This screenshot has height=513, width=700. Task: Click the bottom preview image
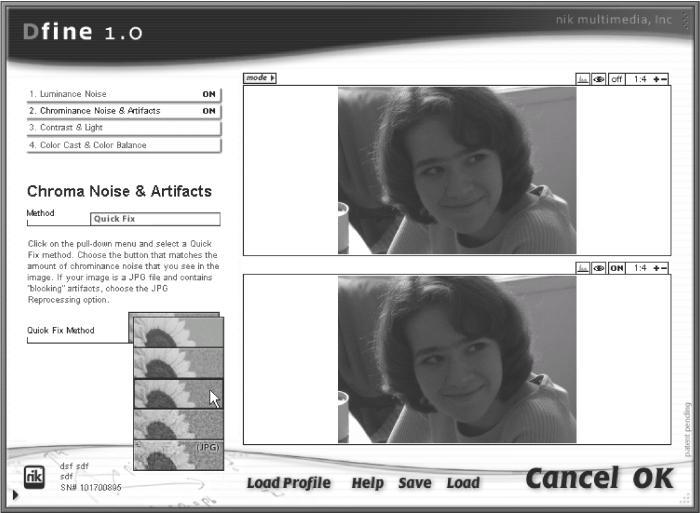[x=457, y=359]
